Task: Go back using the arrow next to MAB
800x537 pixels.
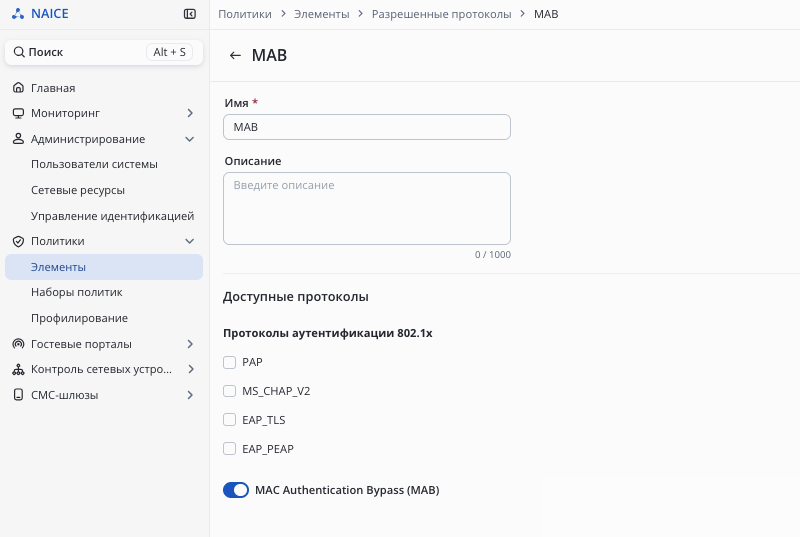Action: tap(235, 56)
